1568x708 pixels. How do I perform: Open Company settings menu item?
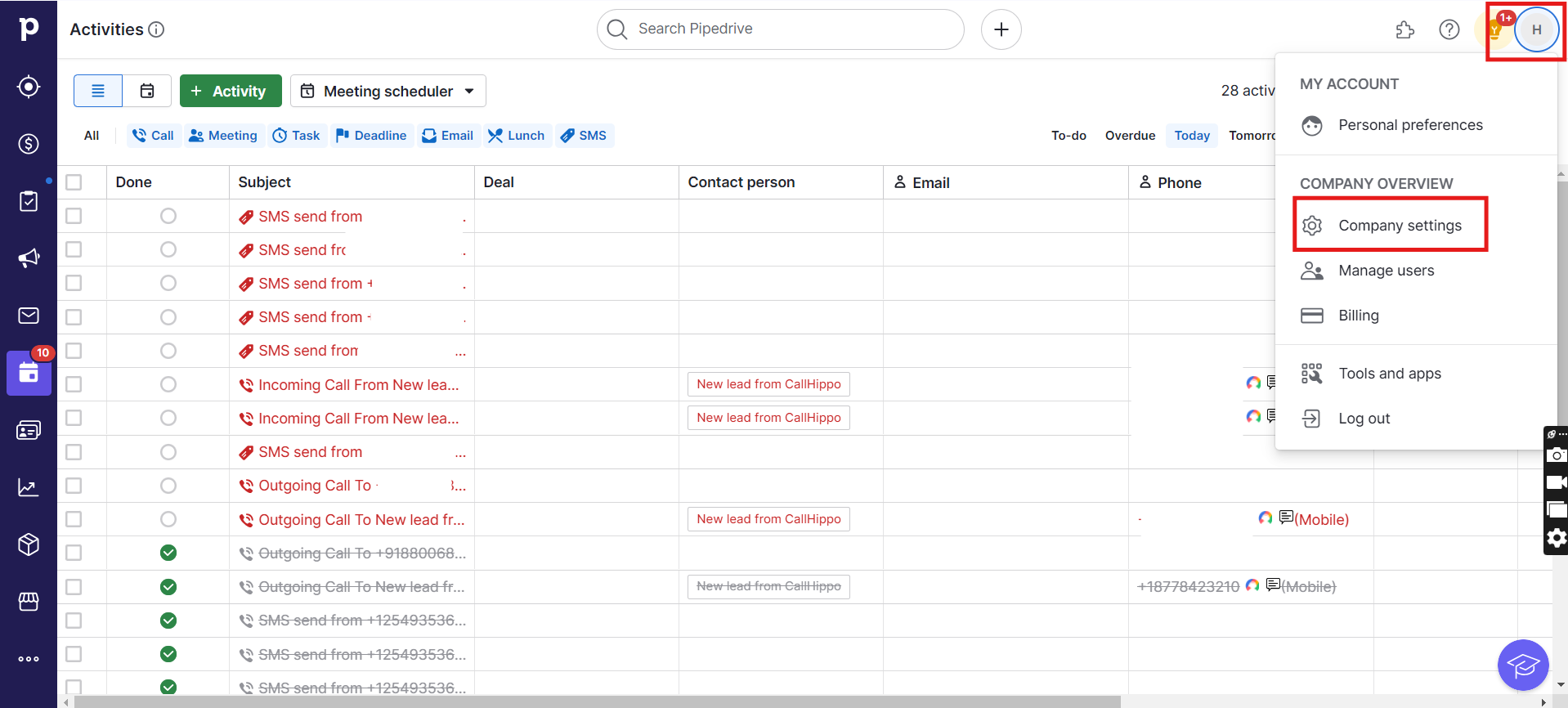(1416, 226)
